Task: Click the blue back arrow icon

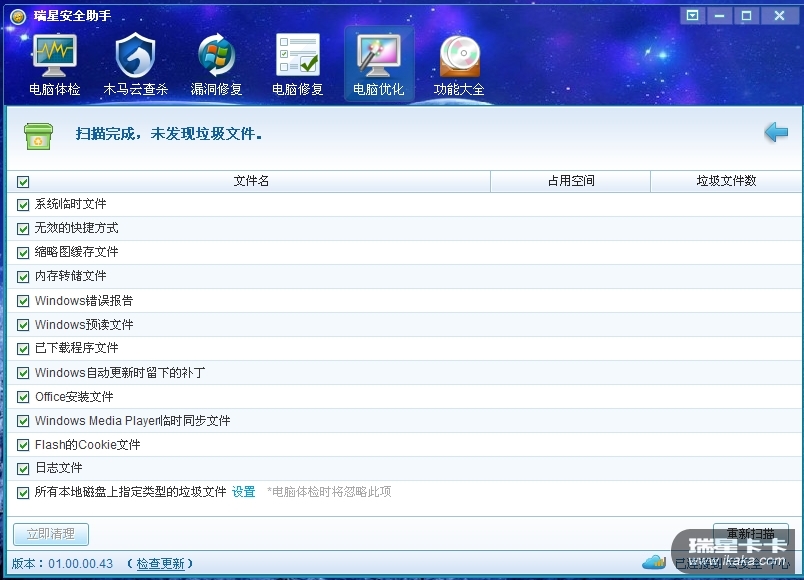Action: pos(776,132)
